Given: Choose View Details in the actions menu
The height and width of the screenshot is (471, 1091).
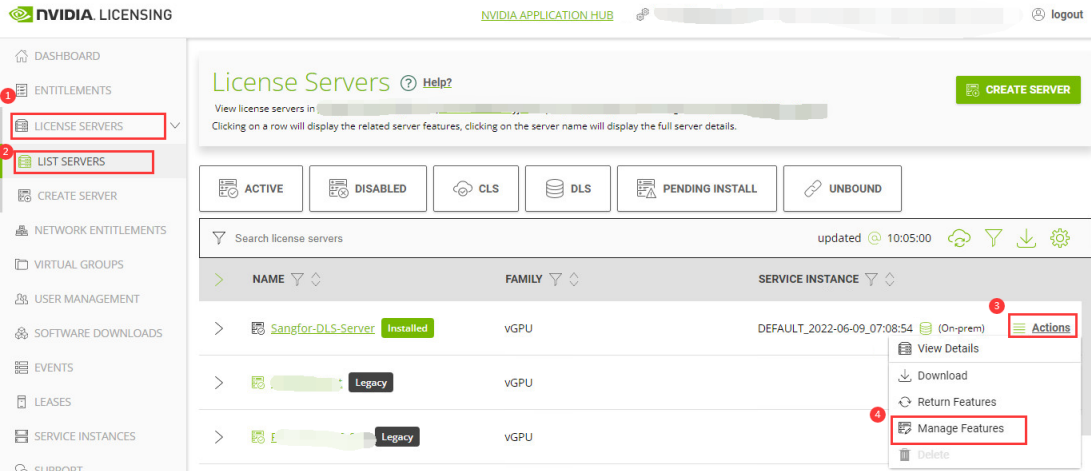Looking at the screenshot, I should click(947, 349).
